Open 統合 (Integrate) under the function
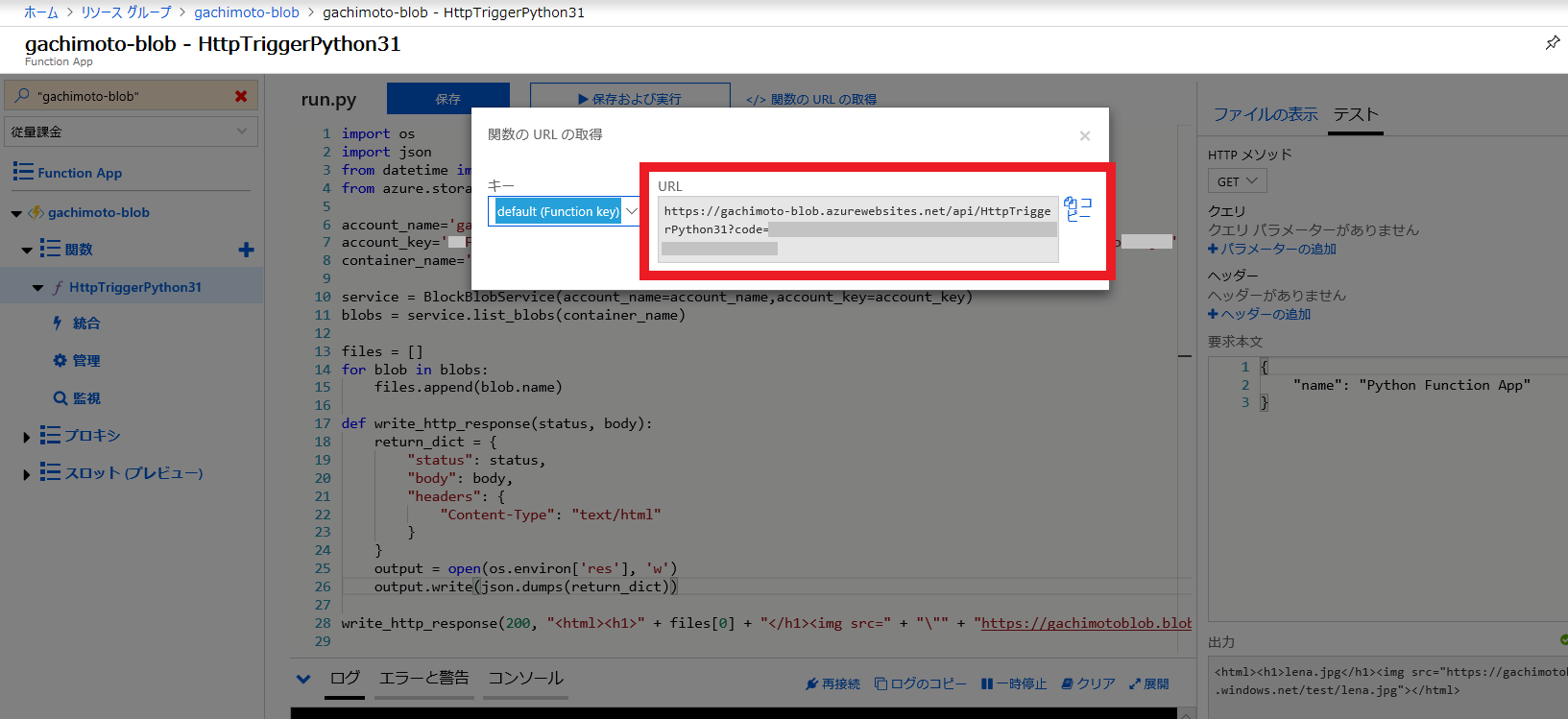1568x719 pixels. (86, 324)
